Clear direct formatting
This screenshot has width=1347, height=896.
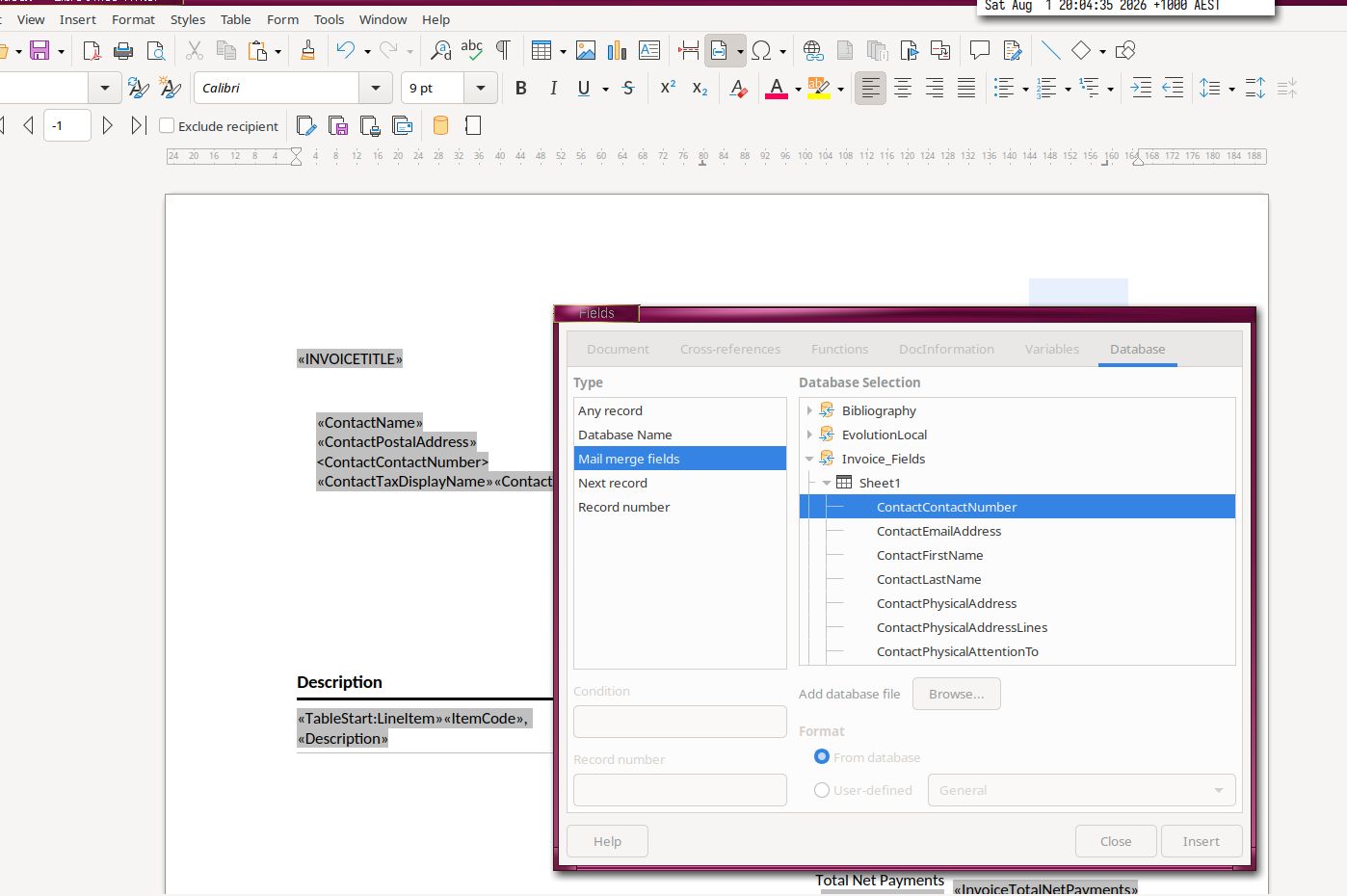point(738,88)
